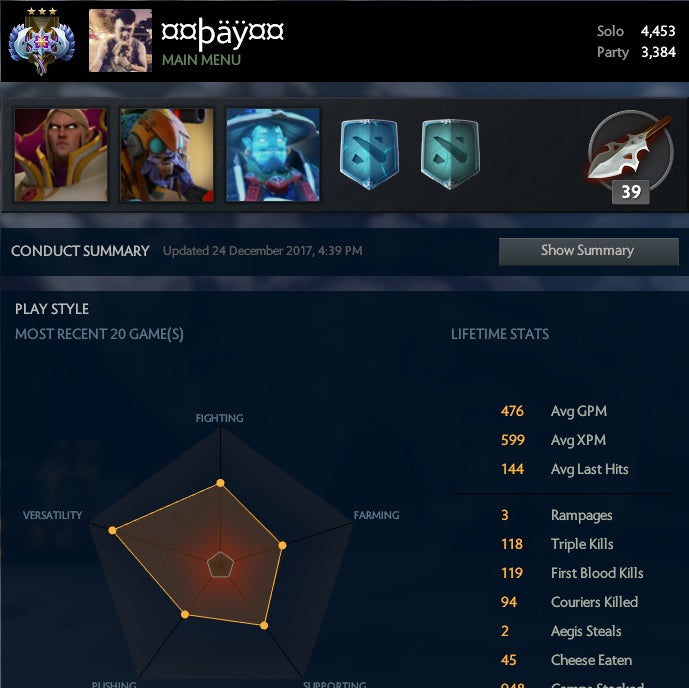The width and height of the screenshot is (689, 688).
Task: Click the Versatility point on radar chart
Action: [x=112, y=531]
